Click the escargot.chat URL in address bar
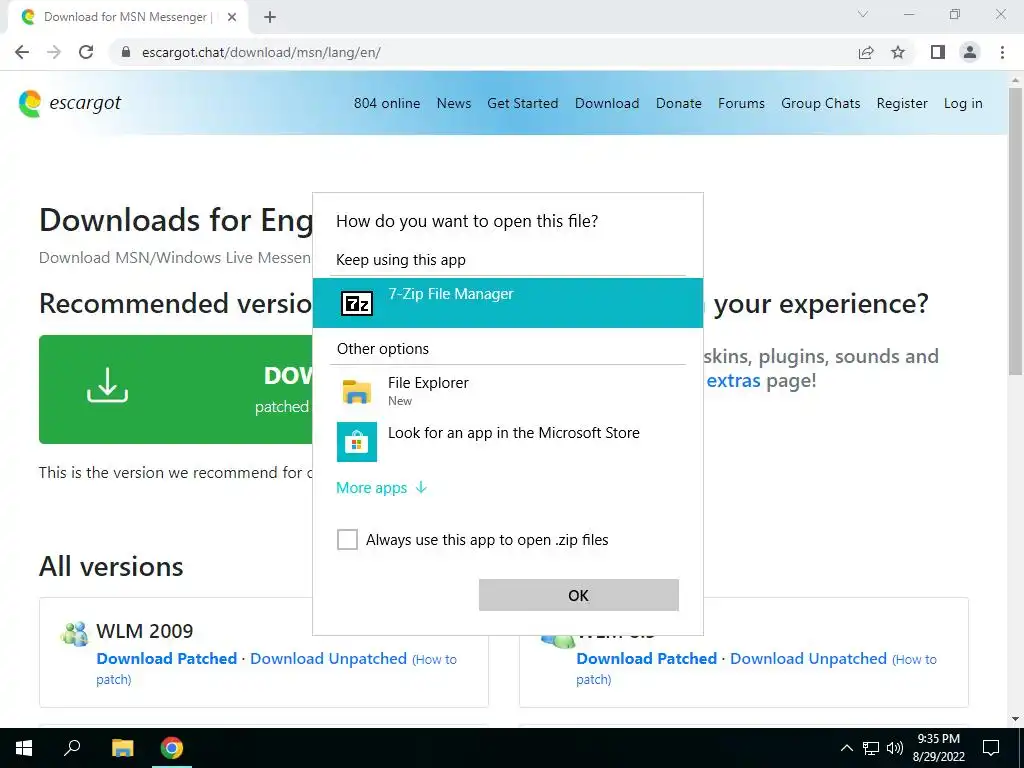 pos(261,52)
